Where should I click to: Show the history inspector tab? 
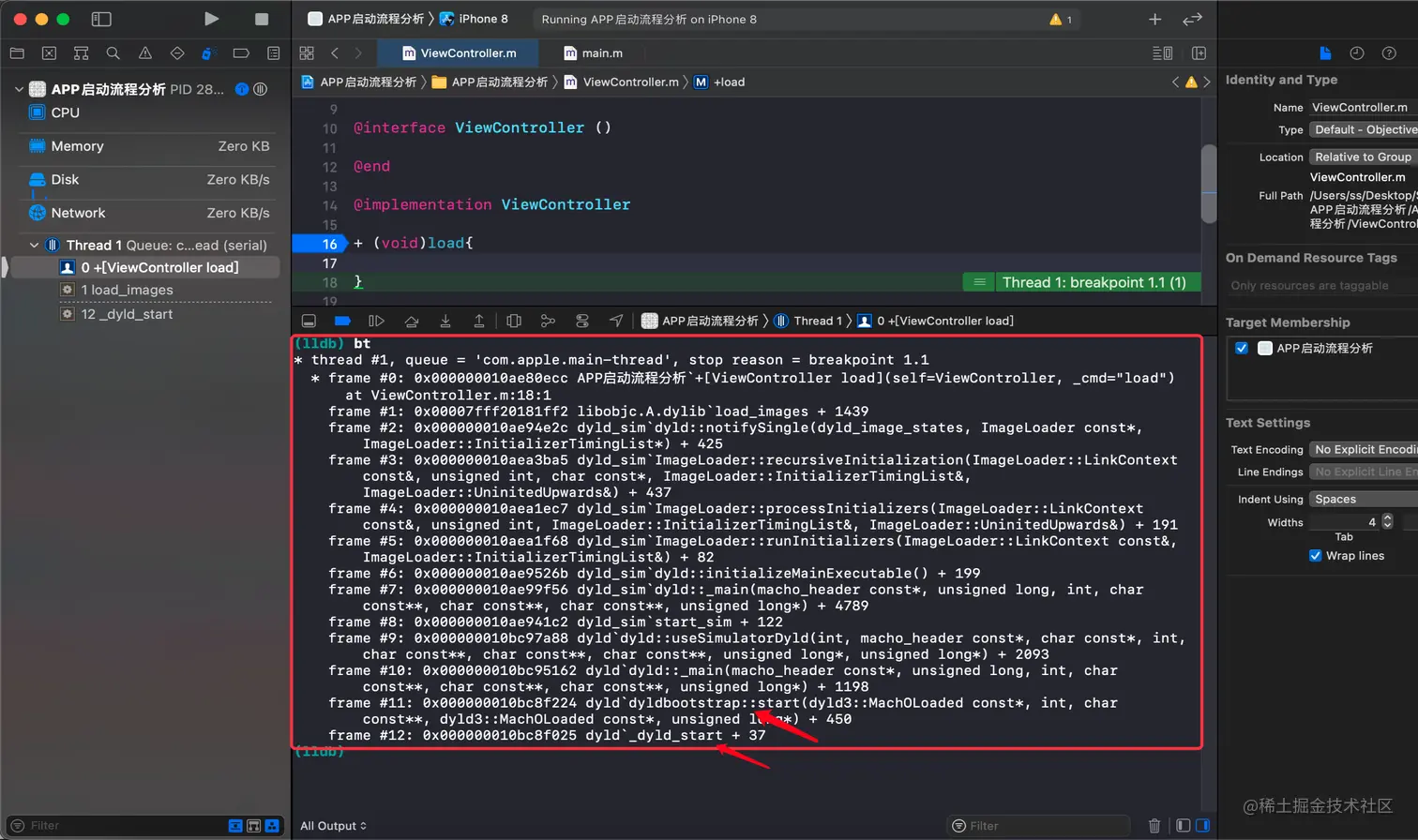[1356, 53]
